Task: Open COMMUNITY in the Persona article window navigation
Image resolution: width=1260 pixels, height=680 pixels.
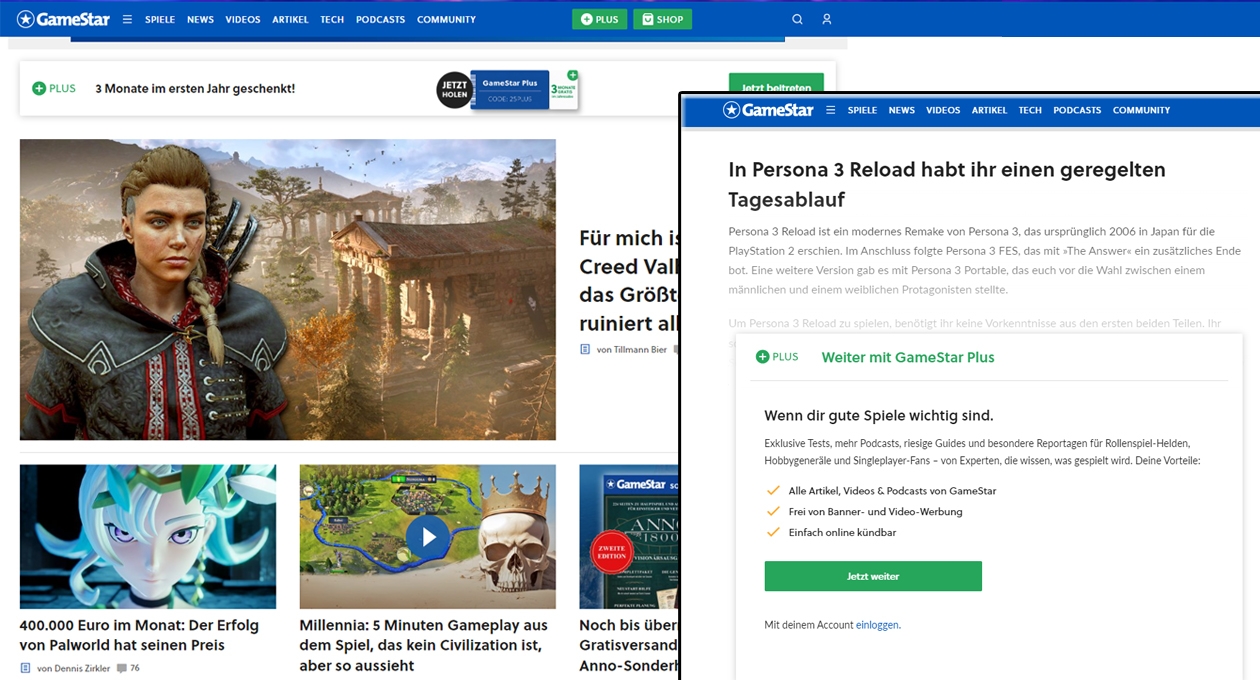Action: [x=1141, y=111]
